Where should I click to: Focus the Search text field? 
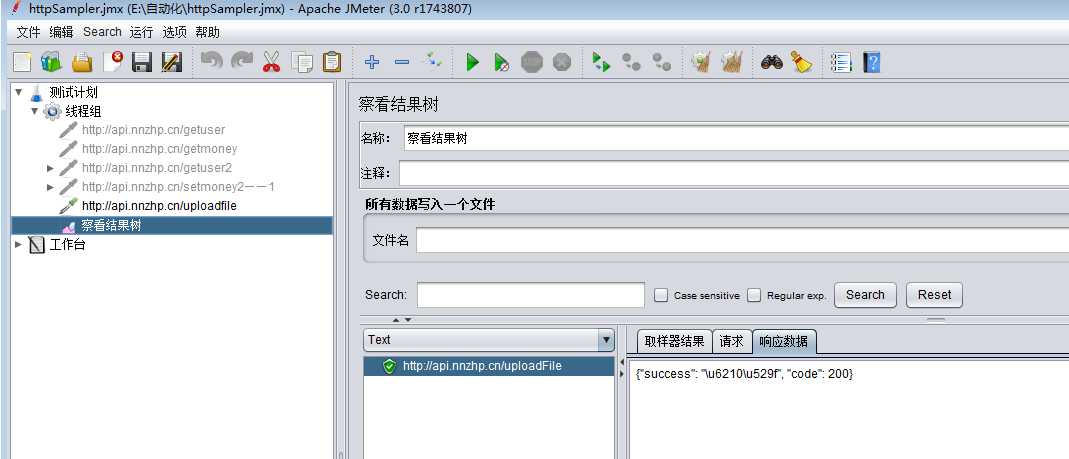[531, 295]
